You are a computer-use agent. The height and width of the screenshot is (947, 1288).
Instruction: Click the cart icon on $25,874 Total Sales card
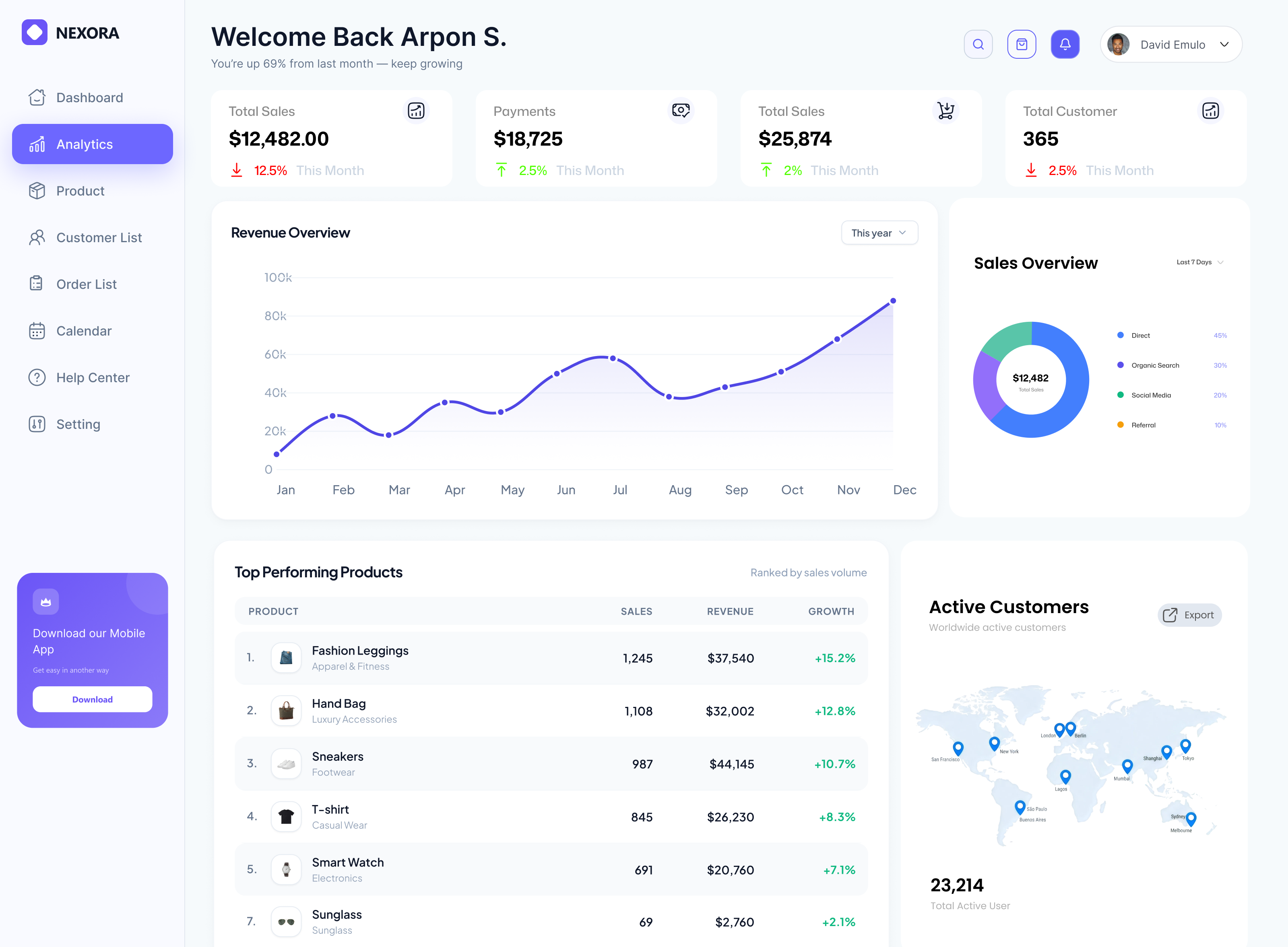pyautogui.click(x=945, y=111)
